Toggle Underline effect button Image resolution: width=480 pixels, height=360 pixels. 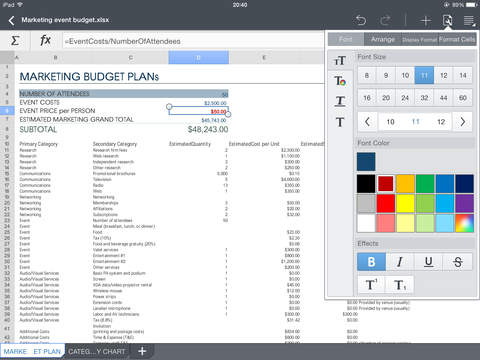coord(428,262)
